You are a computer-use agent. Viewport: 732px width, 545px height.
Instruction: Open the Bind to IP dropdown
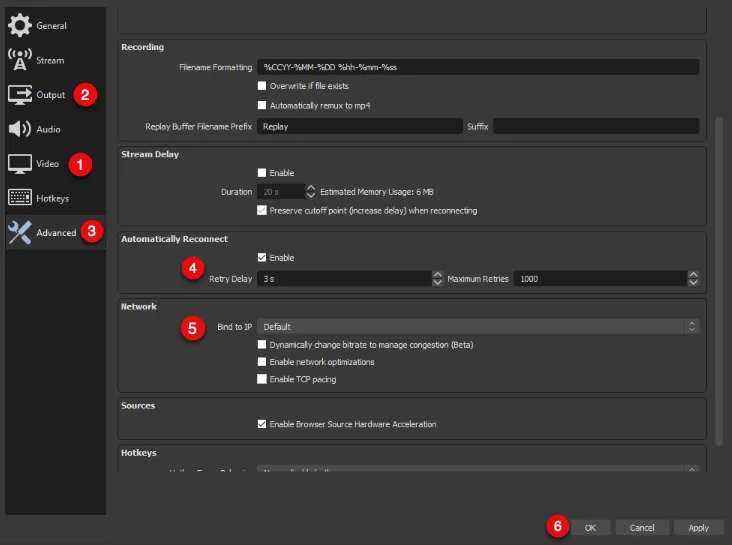478,326
